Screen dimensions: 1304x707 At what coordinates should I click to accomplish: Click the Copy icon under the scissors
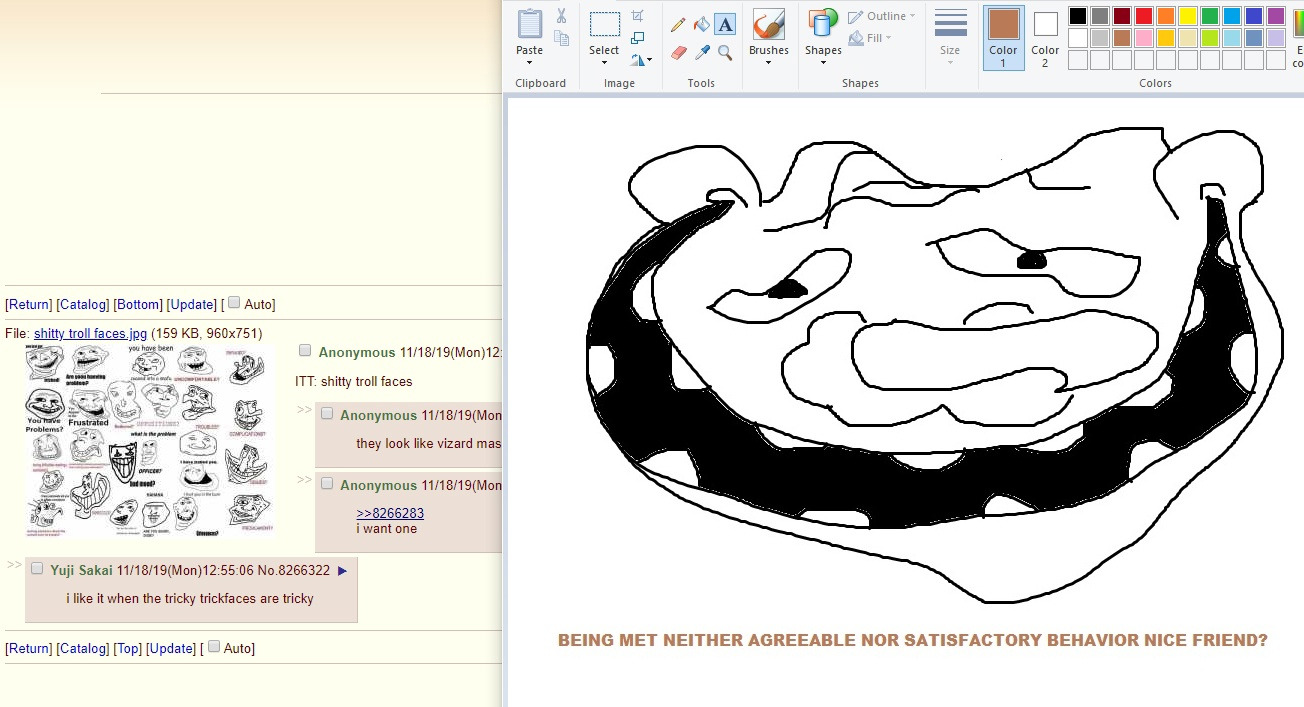(561, 39)
